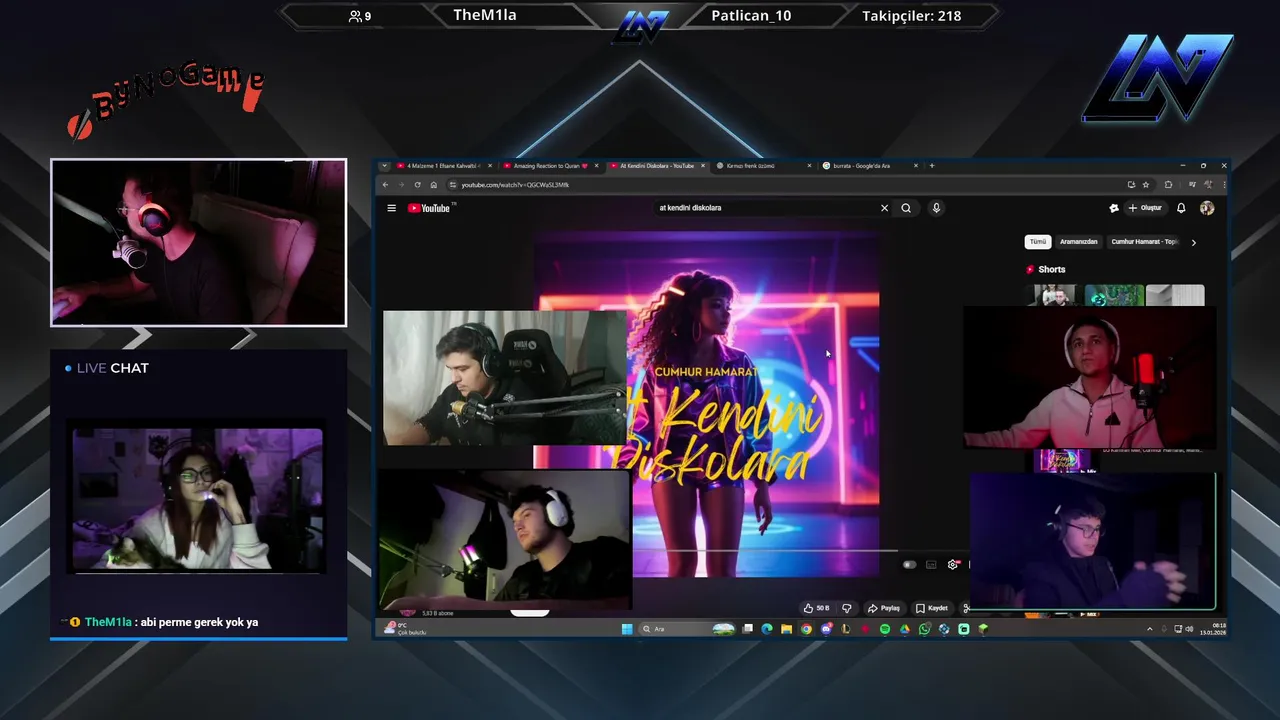Click the Kaydet save button
This screenshot has width=1280, height=720.
click(932, 608)
